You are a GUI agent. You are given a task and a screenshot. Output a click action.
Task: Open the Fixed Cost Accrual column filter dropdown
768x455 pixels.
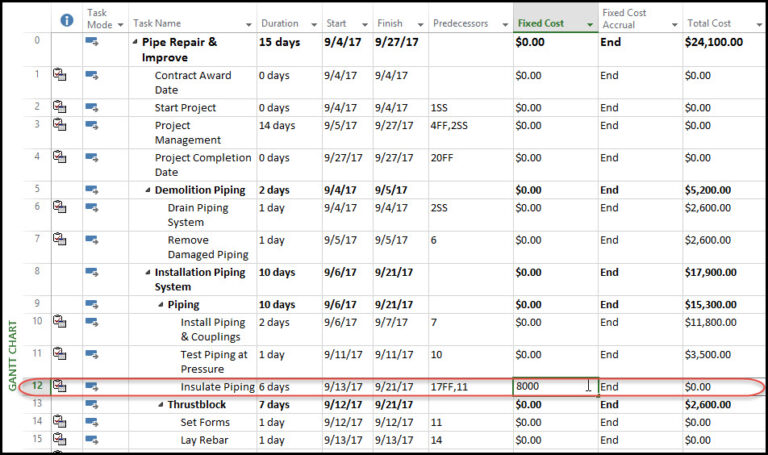point(675,25)
